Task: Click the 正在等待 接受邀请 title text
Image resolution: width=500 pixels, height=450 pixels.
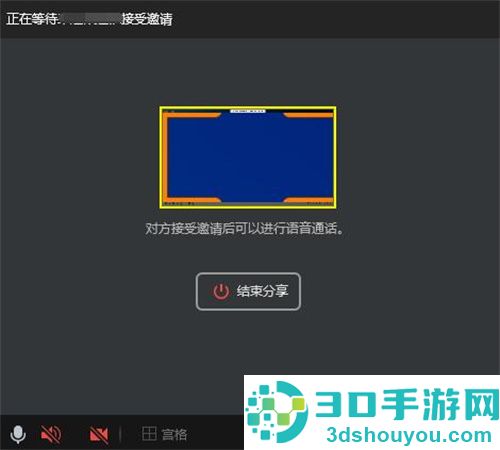Action: coord(89,19)
